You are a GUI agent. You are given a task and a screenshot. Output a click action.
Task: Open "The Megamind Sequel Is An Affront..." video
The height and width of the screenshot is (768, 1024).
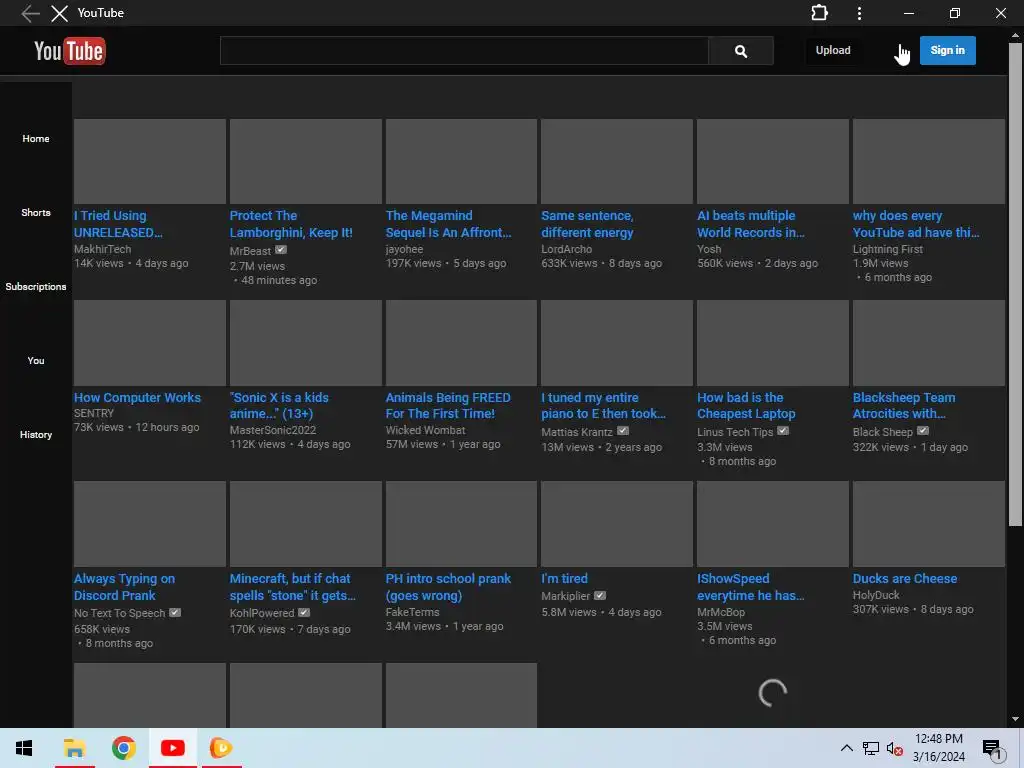pos(449,224)
